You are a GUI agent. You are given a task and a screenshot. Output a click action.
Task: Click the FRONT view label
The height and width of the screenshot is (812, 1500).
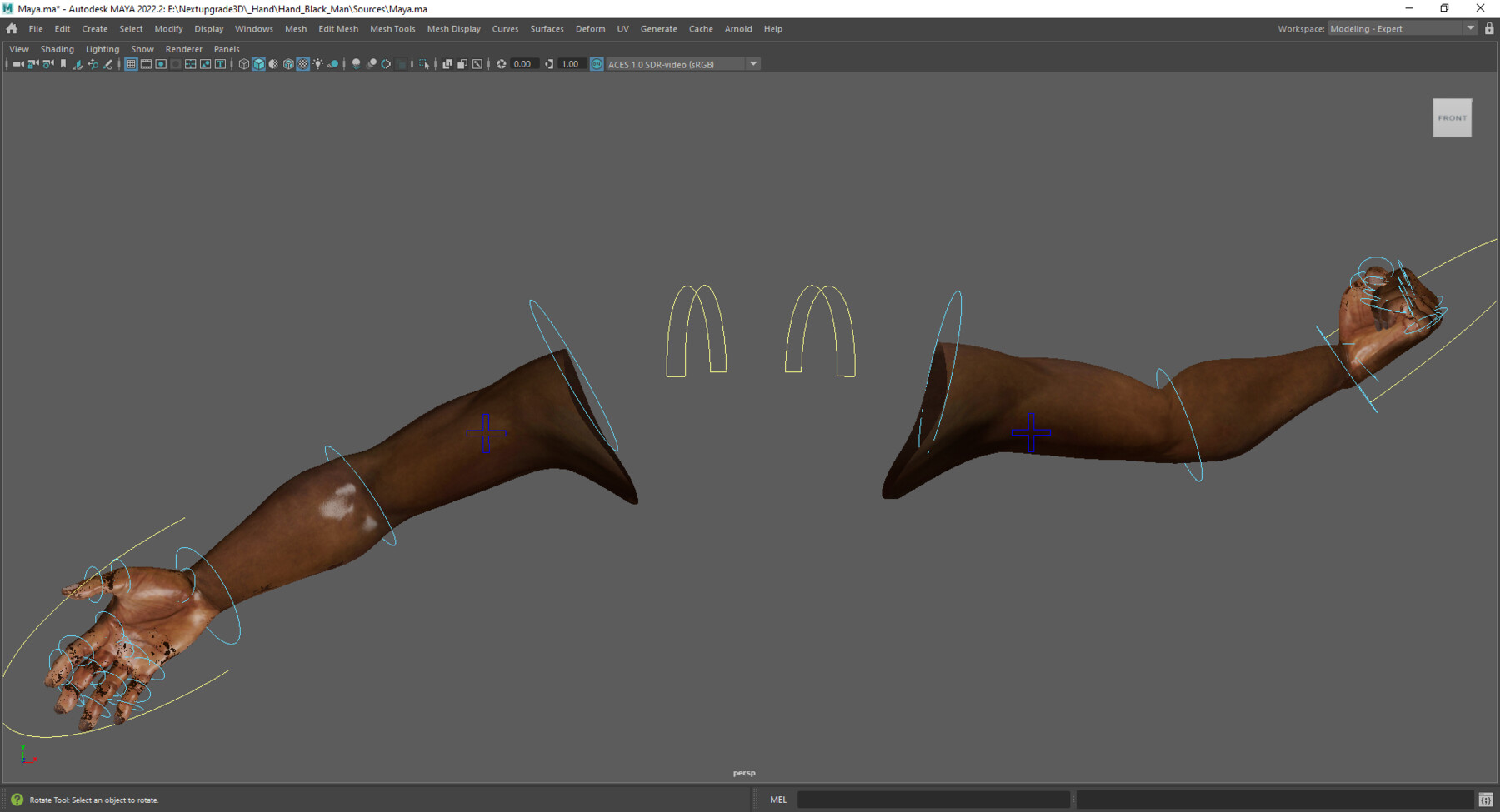tap(1452, 117)
